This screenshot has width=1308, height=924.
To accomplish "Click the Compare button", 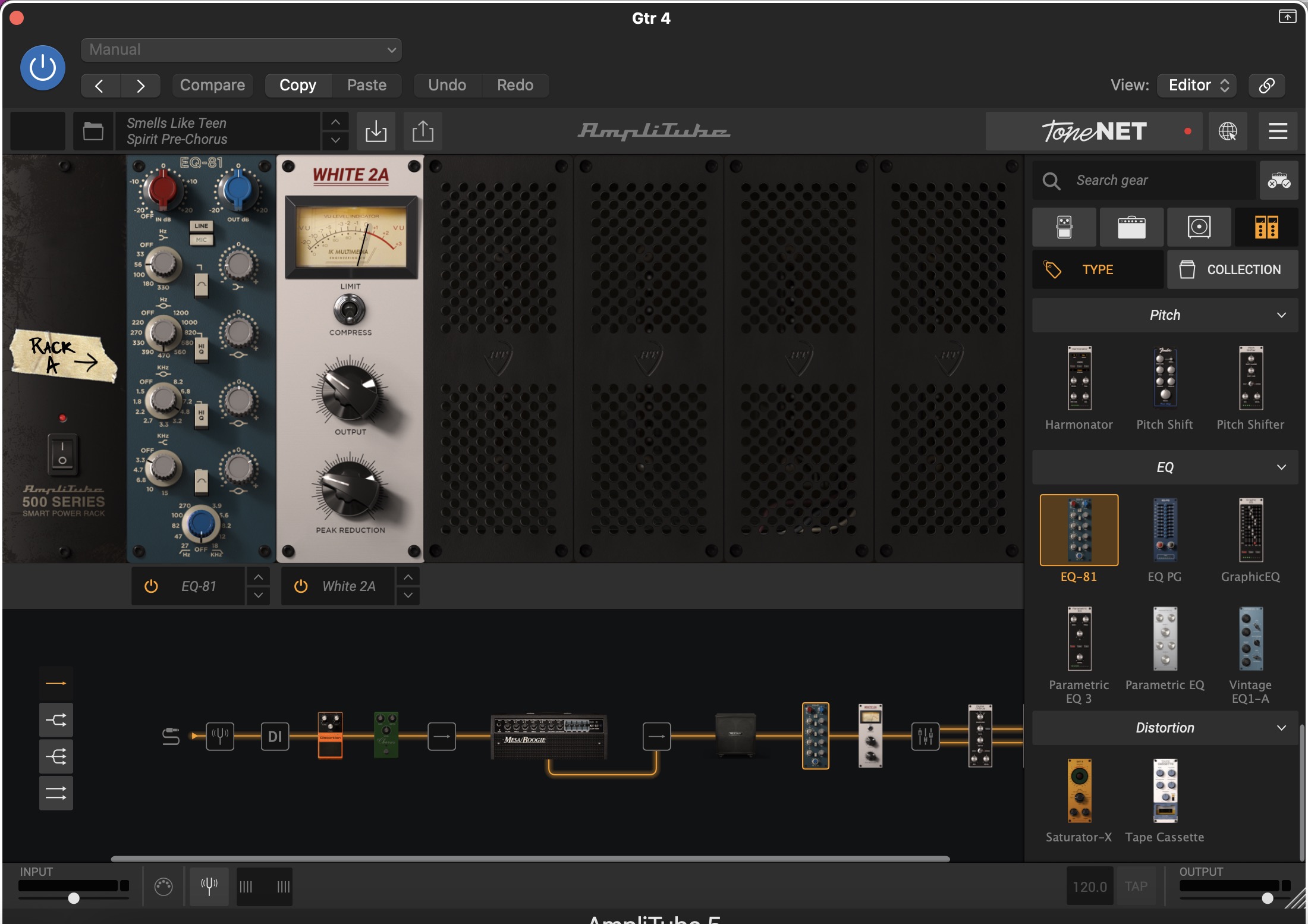I will (212, 86).
